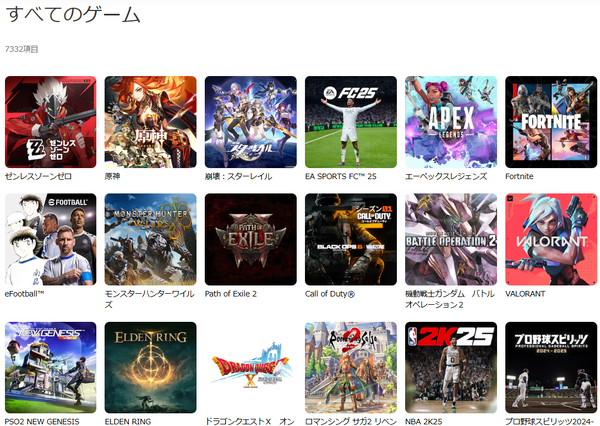Screen dimensions: 600x426
Task: Select the Fortnite cover tile
Action: pyautogui.click(x=551, y=122)
